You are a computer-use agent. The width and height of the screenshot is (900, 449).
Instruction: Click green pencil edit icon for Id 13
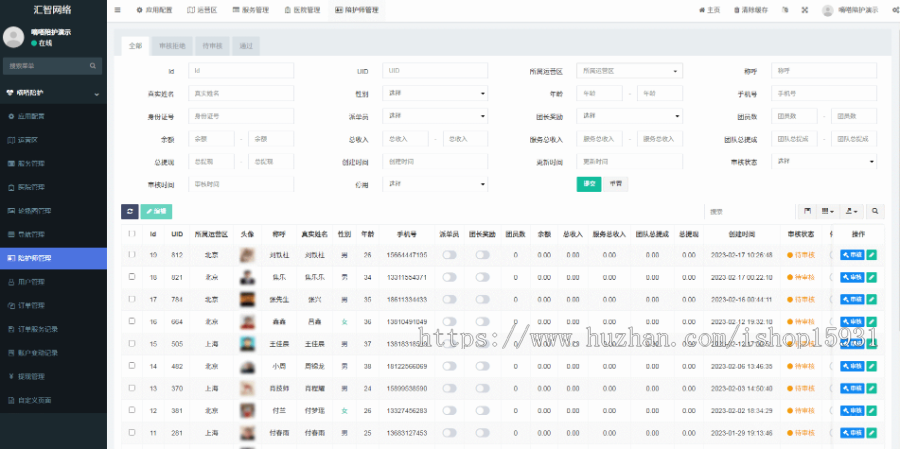872,388
